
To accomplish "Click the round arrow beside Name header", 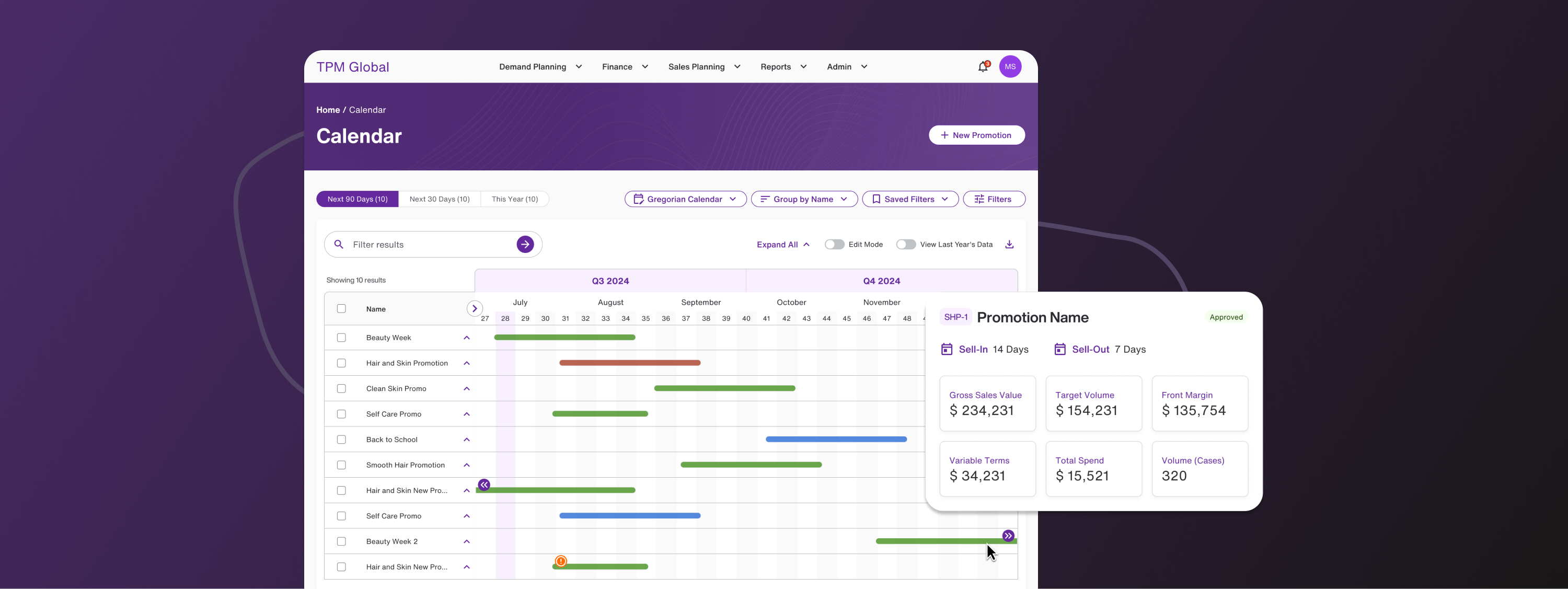I will click(x=475, y=308).
